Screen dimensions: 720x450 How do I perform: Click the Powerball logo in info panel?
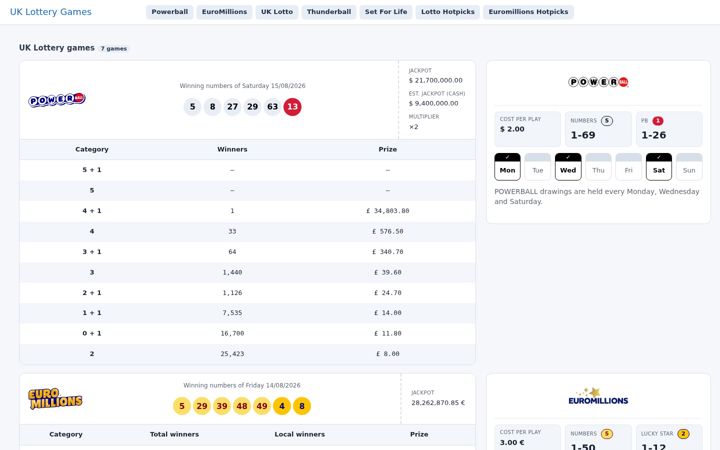pyautogui.click(x=598, y=82)
